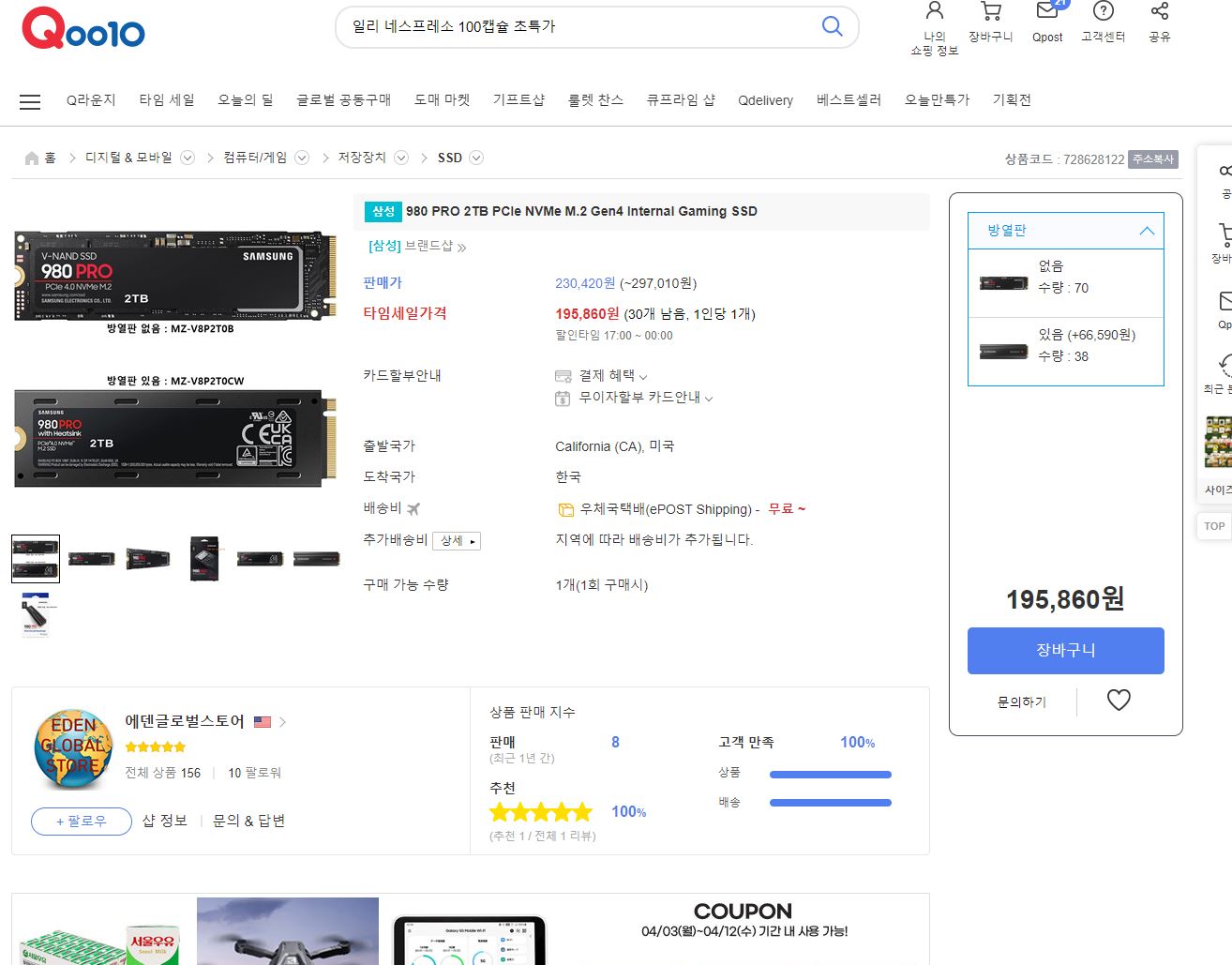Click the main product image
This screenshot has height=965, width=1232.
[175, 358]
